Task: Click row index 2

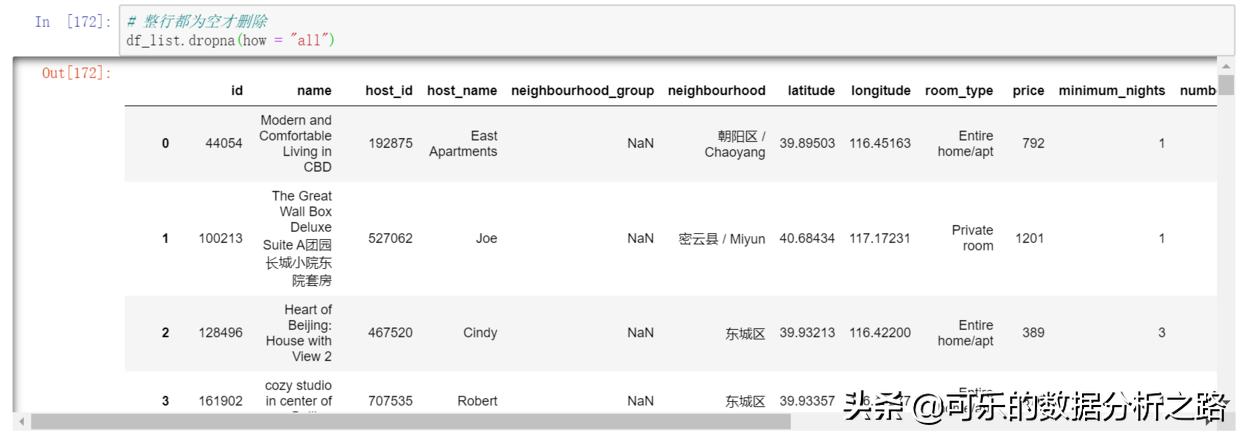Action: pos(166,333)
